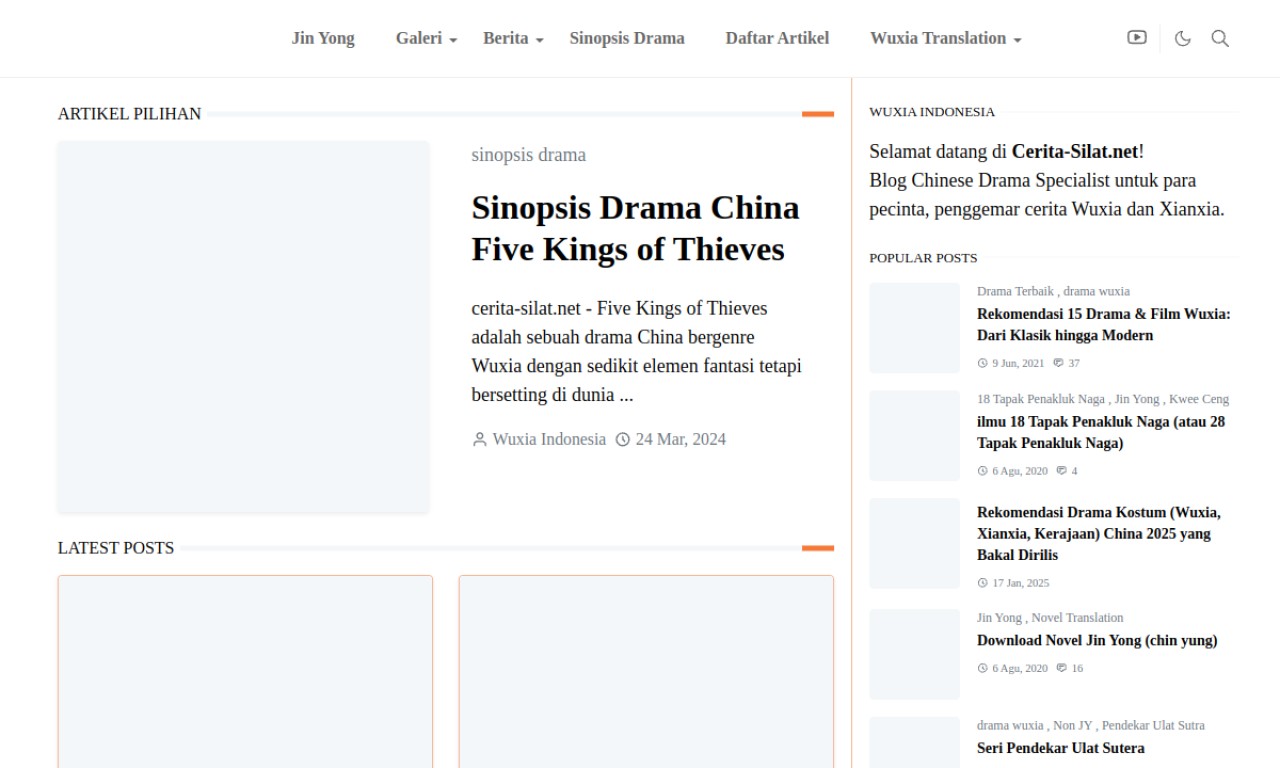Click 'drama wuxia' tag above Seri Pendekar
1280x768 pixels.
click(1010, 726)
